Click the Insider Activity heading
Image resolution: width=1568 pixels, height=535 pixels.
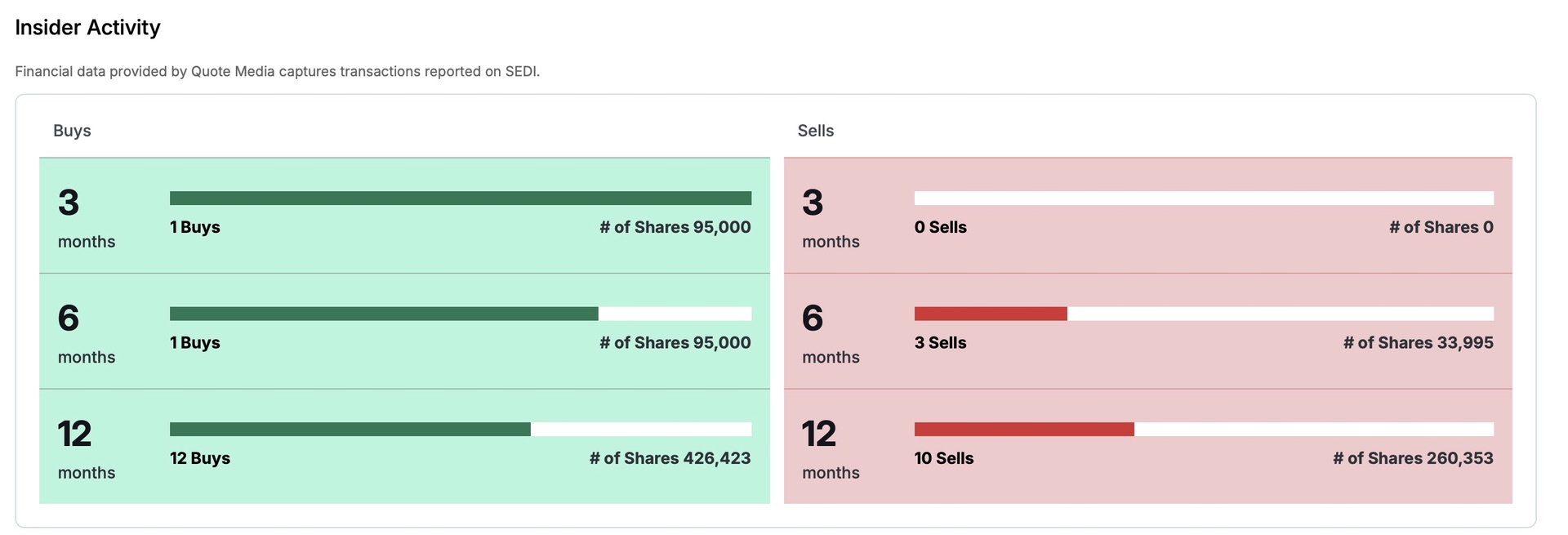[87, 28]
